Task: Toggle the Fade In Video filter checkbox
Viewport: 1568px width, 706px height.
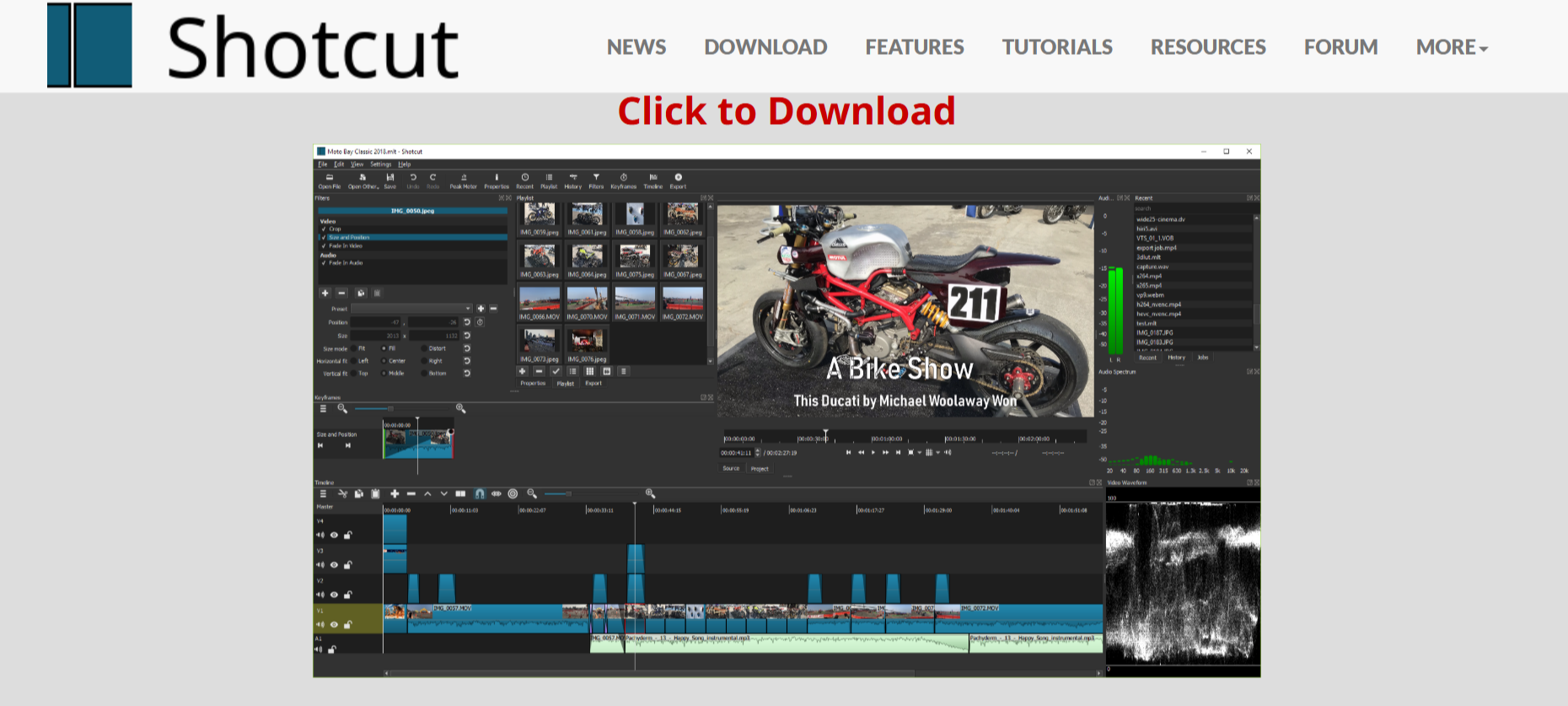Action: [324, 245]
